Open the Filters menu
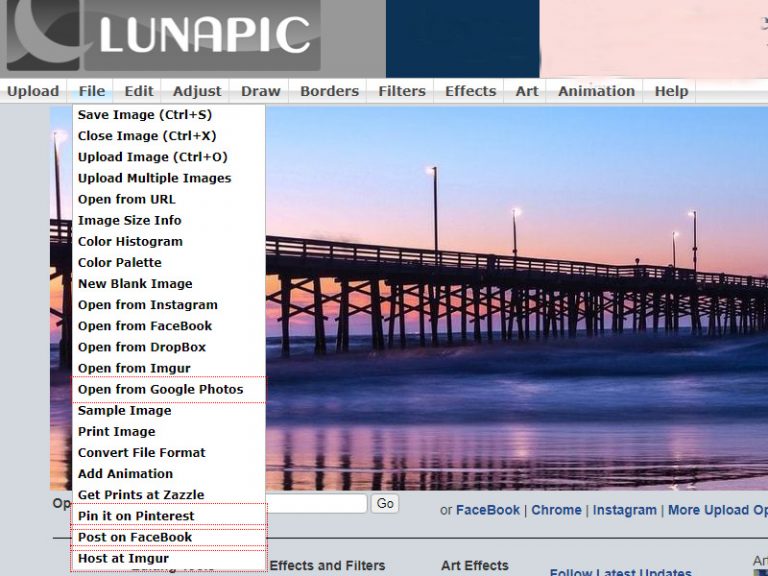The width and height of the screenshot is (768, 576). pyautogui.click(x=402, y=91)
